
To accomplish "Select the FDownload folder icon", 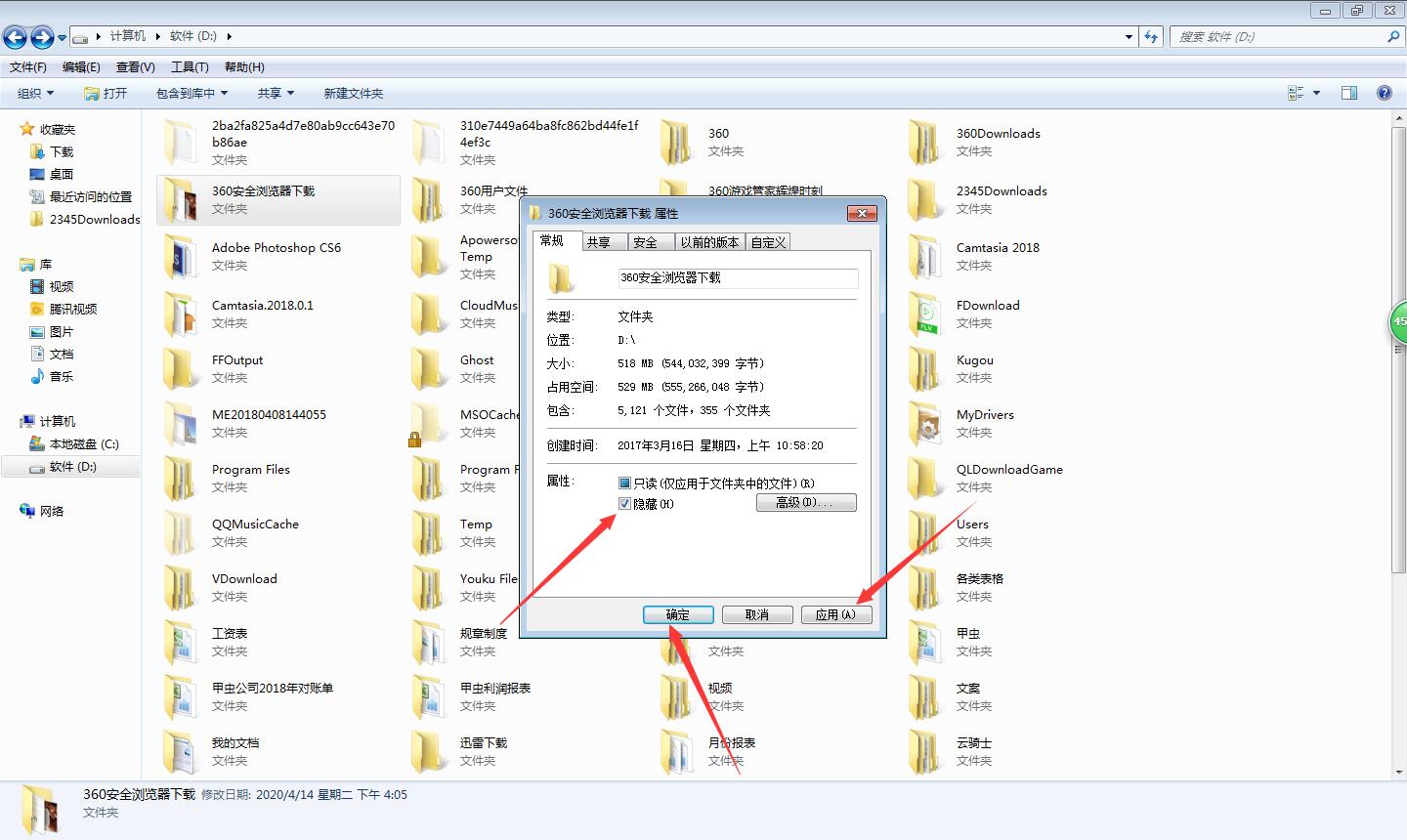I will point(924,314).
